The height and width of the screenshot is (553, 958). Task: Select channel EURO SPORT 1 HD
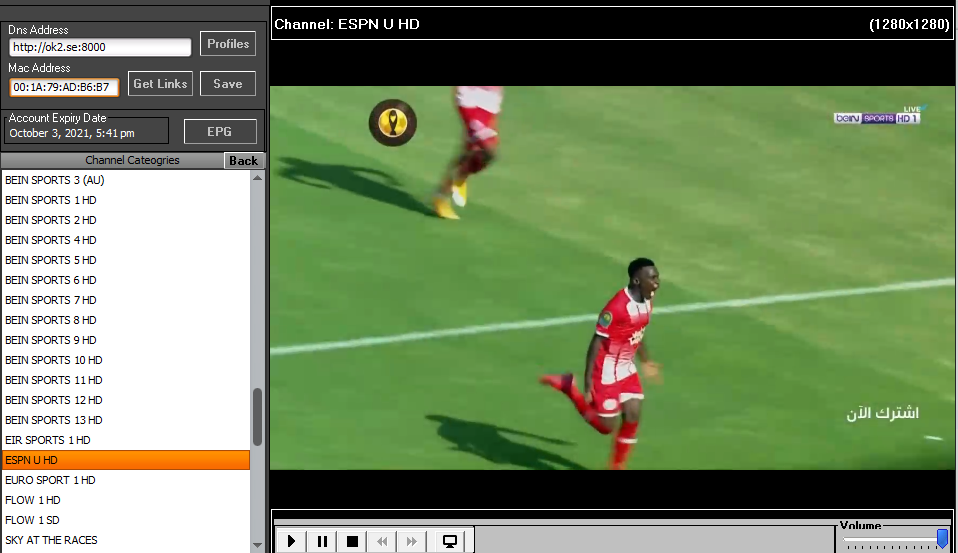tap(126, 480)
